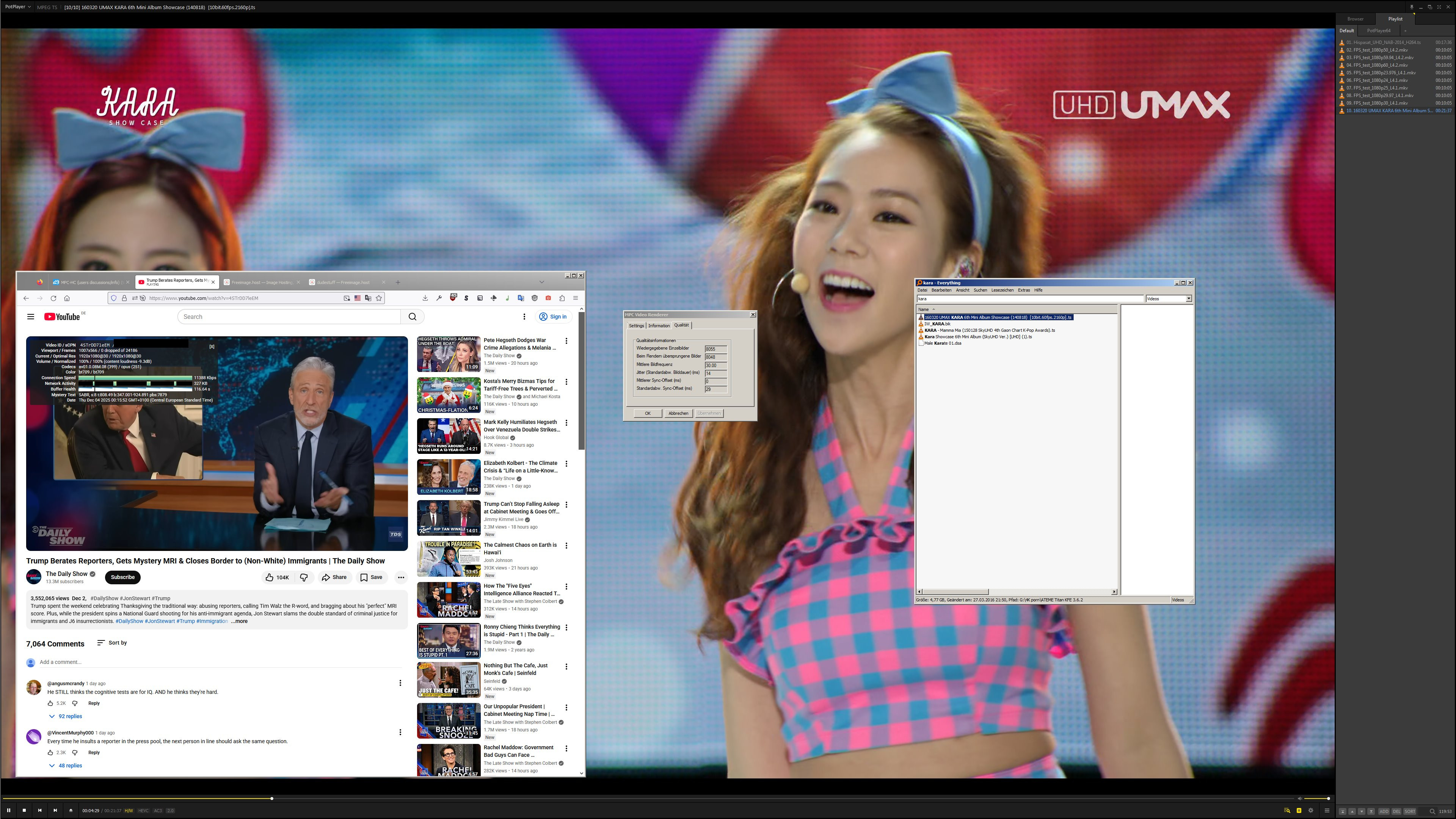Image resolution: width=1456 pixels, height=819 pixels.
Task: Toggle H/W hardware decoding indicator
Action: coord(129,811)
